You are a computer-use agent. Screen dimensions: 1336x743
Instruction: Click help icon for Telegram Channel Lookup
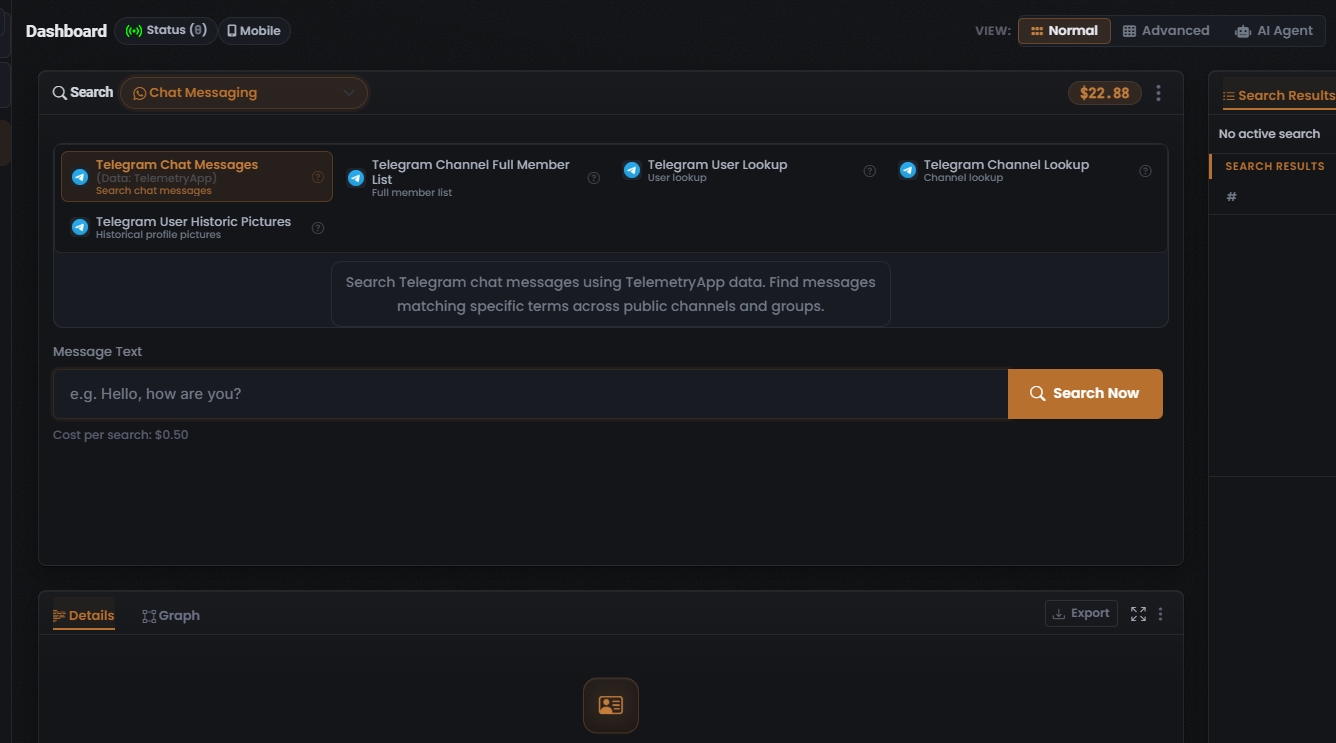pyautogui.click(x=1146, y=171)
